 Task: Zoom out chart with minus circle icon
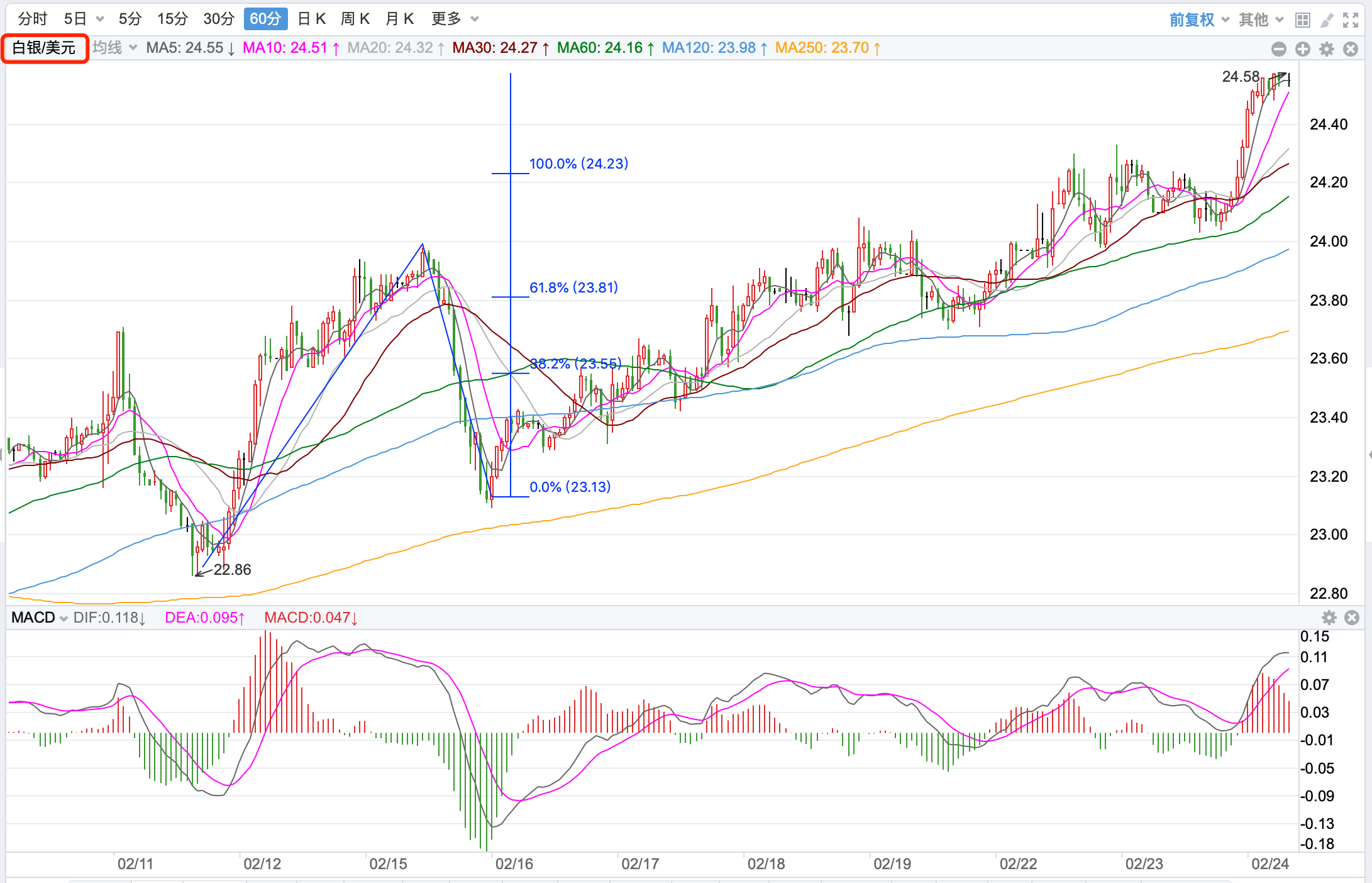(x=1278, y=49)
